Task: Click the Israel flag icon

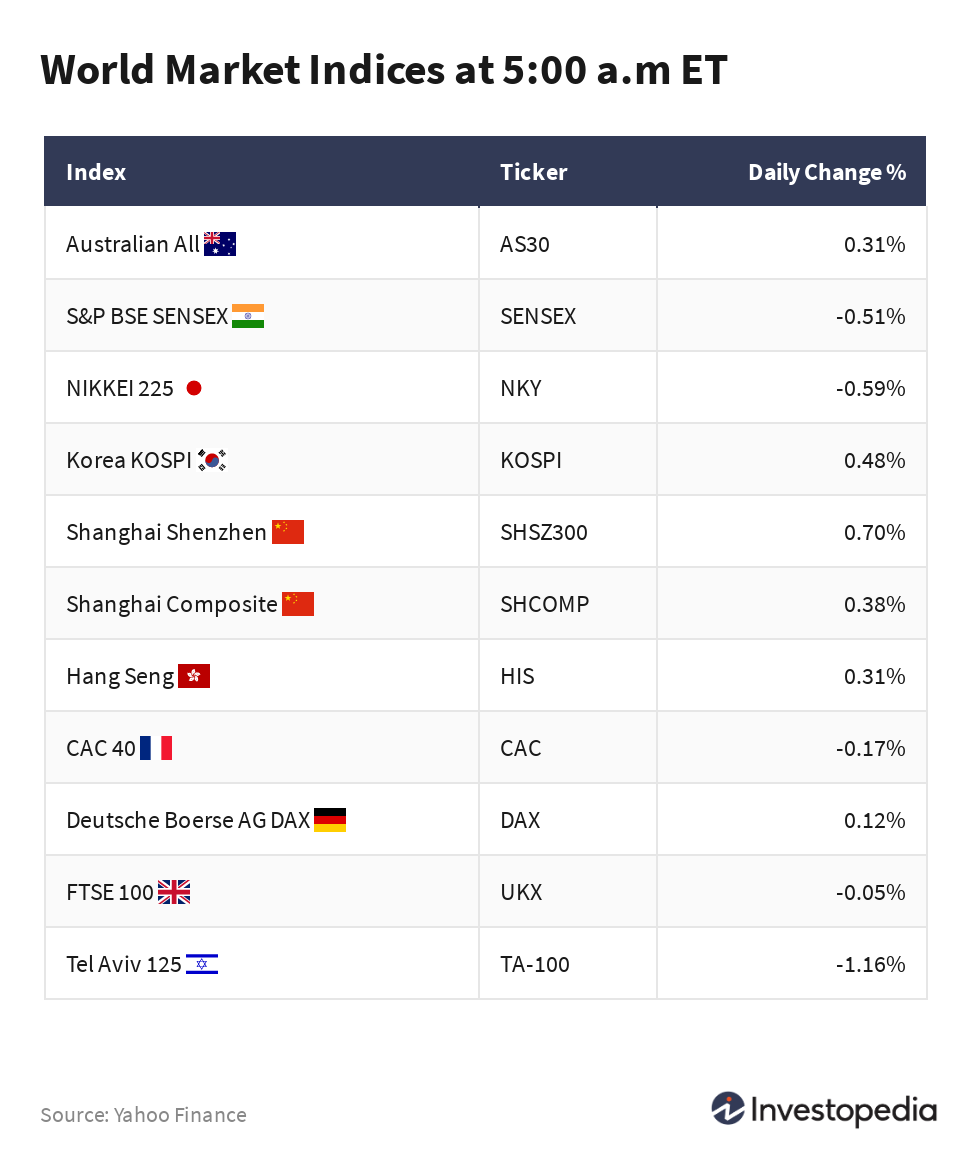Action: click(202, 964)
